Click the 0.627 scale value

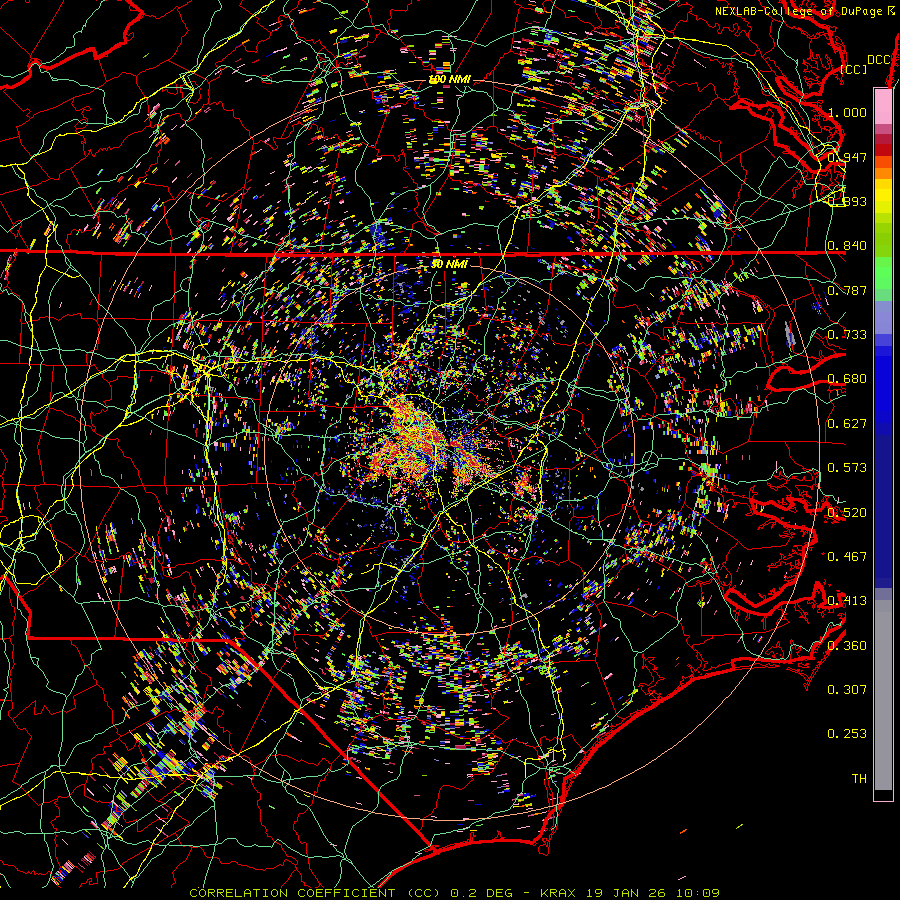coord(847,424)
